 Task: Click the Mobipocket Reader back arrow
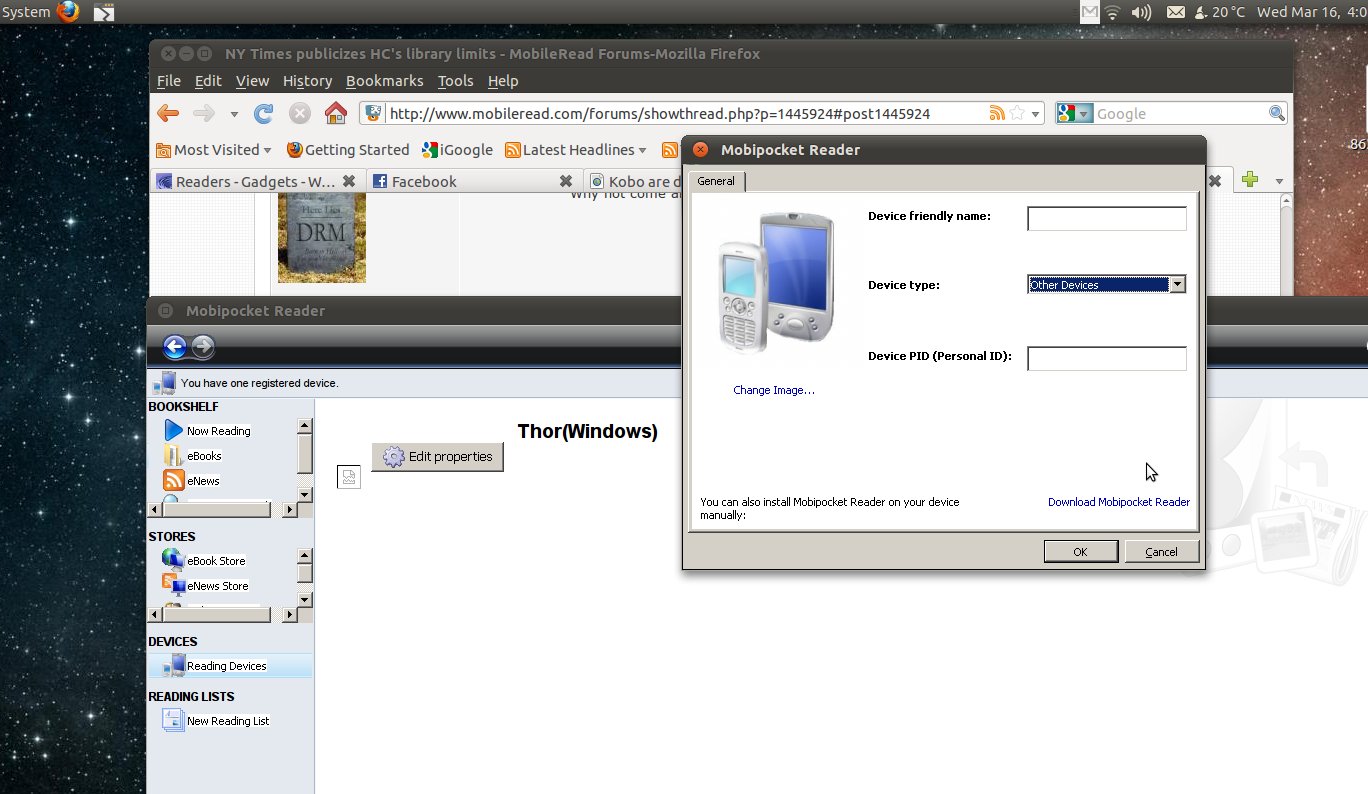(175, 347)
